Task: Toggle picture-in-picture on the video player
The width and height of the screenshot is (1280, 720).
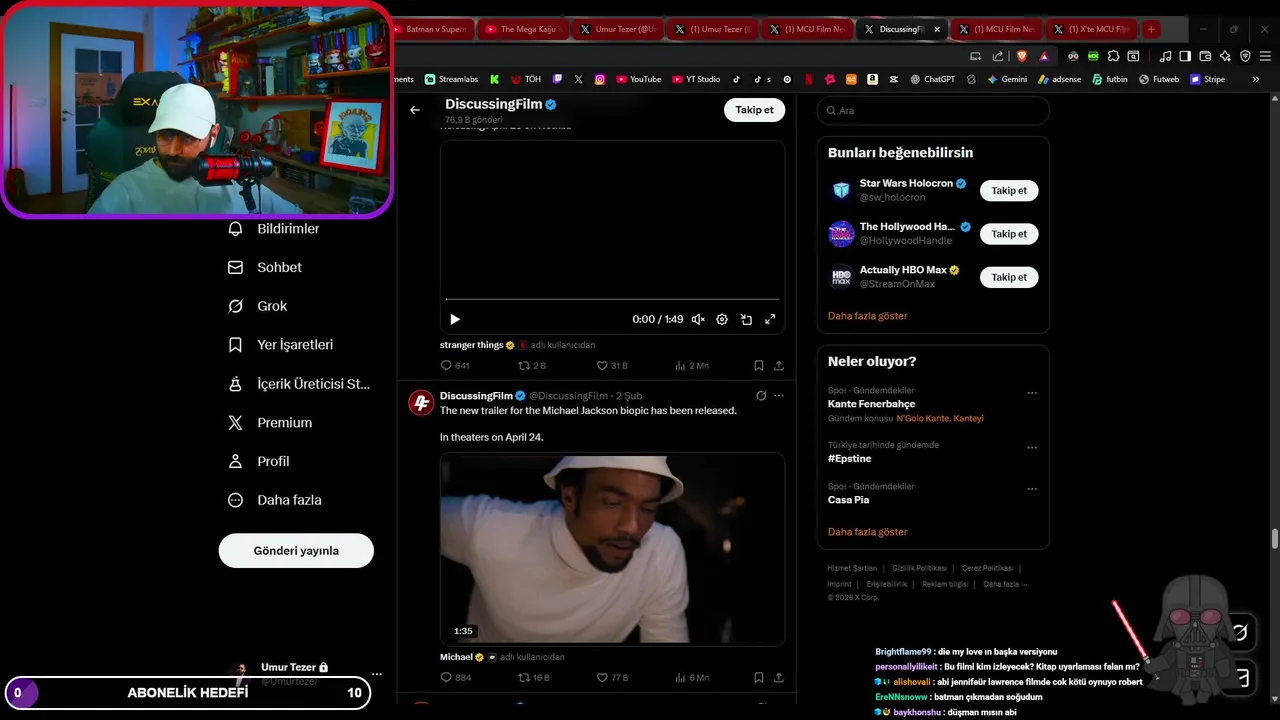Action: coord(746,319)
